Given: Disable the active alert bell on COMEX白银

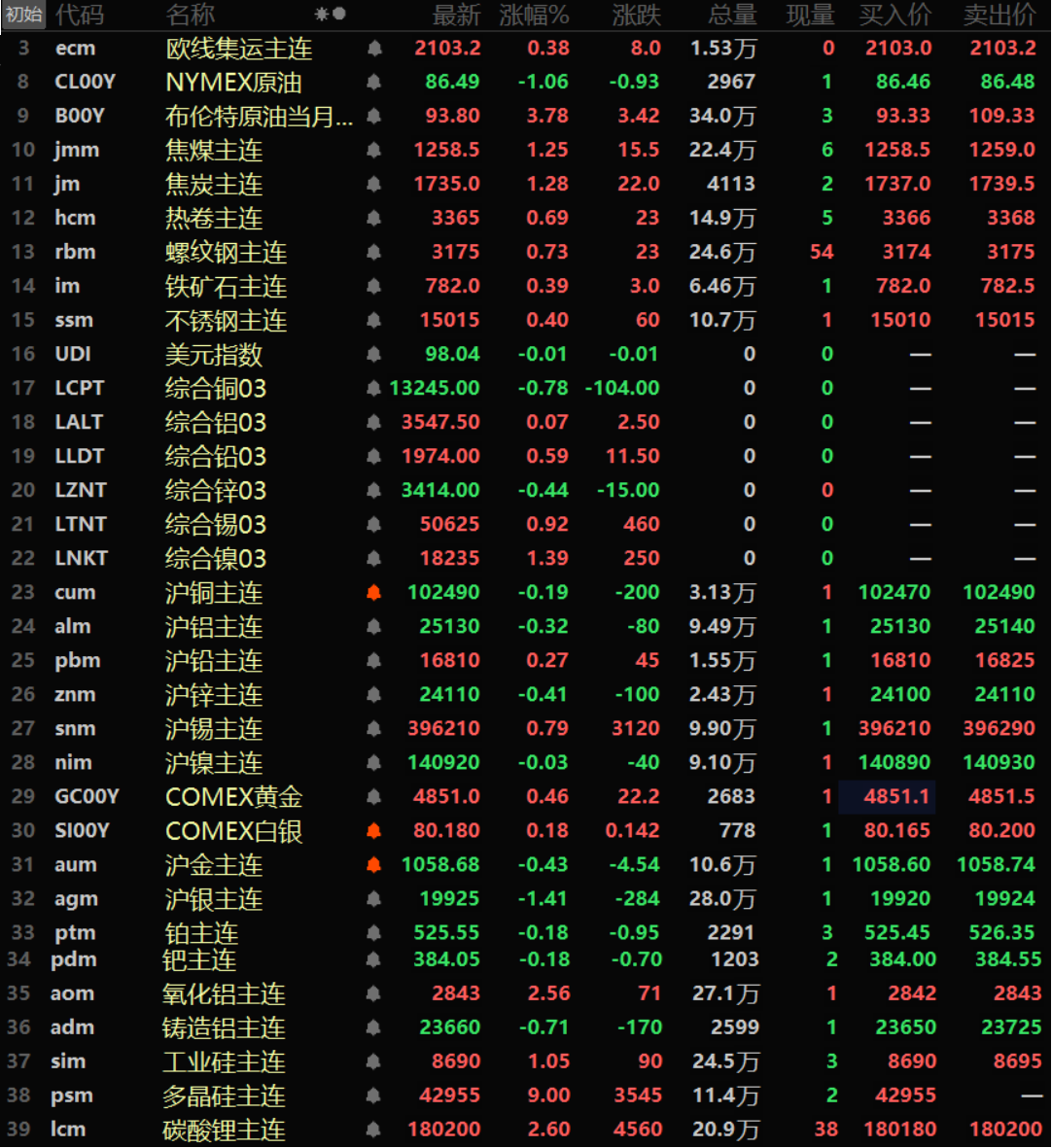Looking at the screenshot, I should coord(373,831).
